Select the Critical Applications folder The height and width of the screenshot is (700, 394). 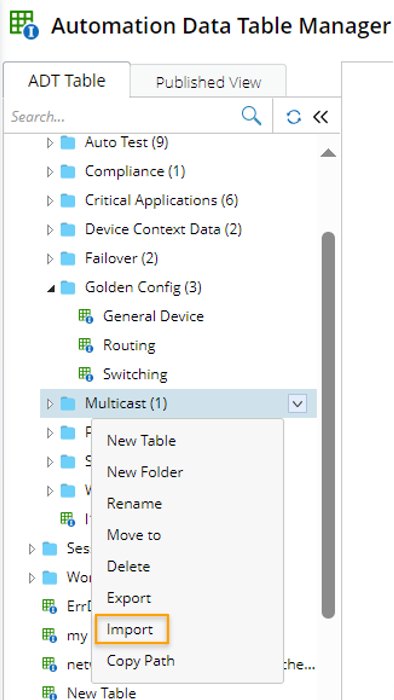(162, 200)
